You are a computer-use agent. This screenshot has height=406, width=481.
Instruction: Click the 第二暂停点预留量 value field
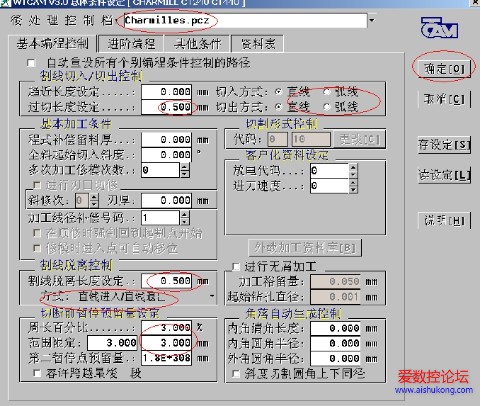tap(166, 358)
